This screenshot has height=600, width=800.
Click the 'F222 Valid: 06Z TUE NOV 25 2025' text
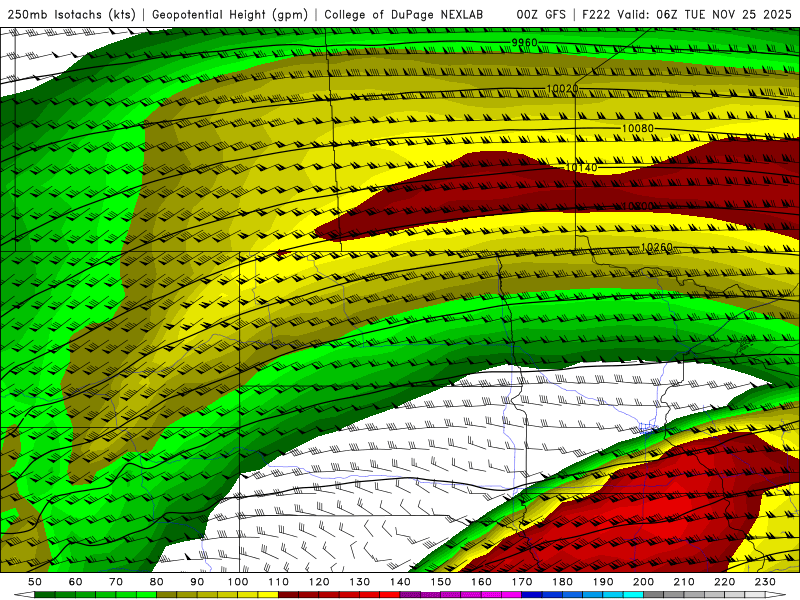687,14
